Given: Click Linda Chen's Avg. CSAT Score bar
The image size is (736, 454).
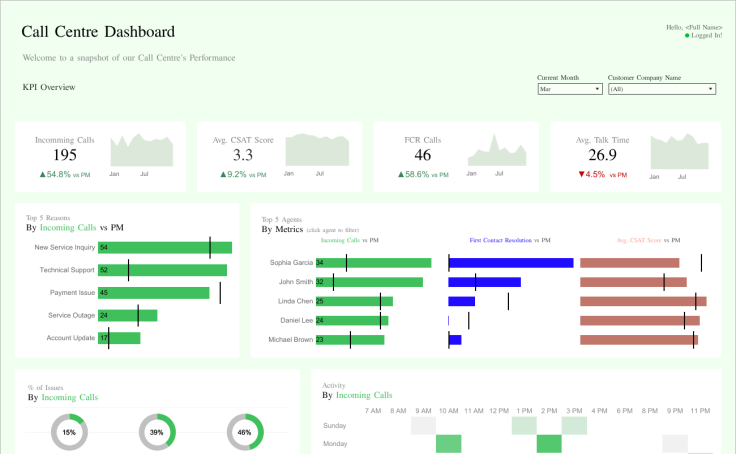Looking at the screenshot, I should [643, 301].
